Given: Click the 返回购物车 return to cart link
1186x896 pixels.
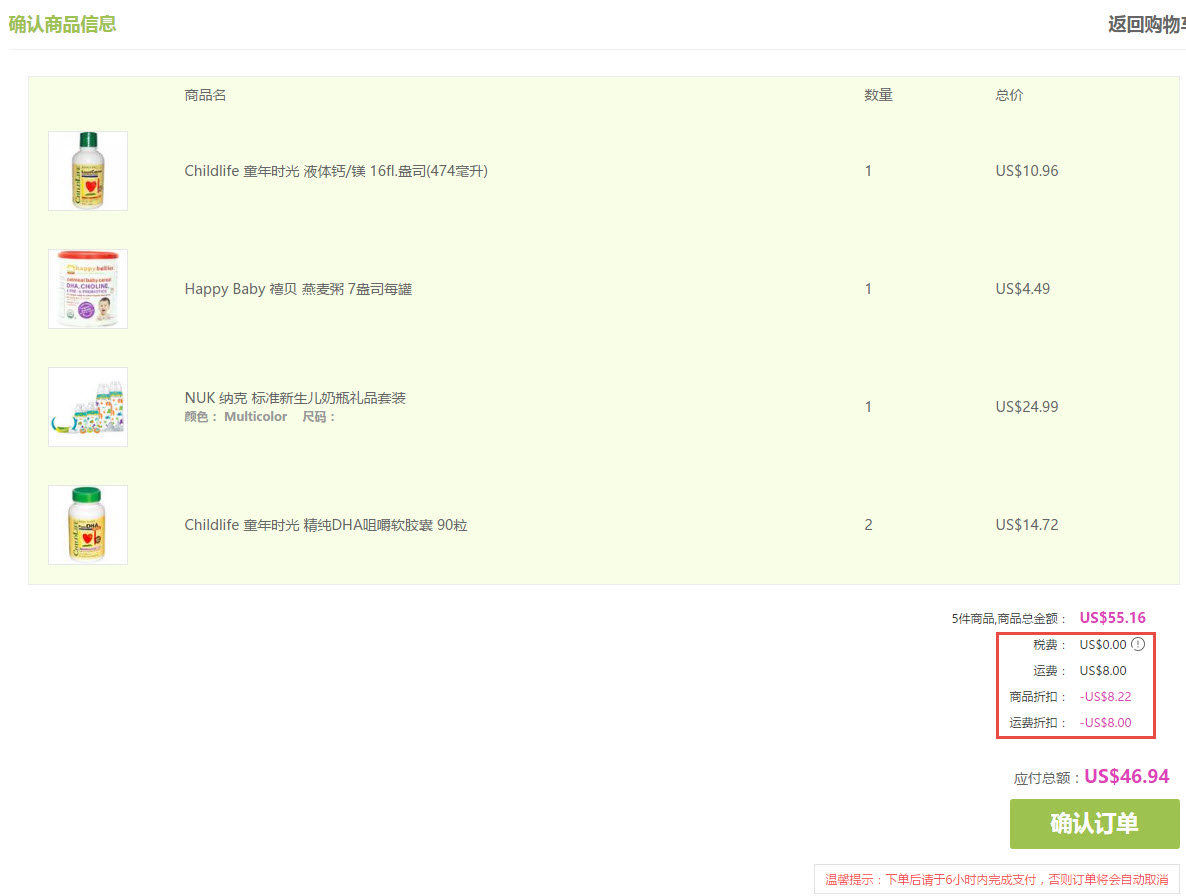Looking at the screenshot, I should click(x=1147, y=24).
